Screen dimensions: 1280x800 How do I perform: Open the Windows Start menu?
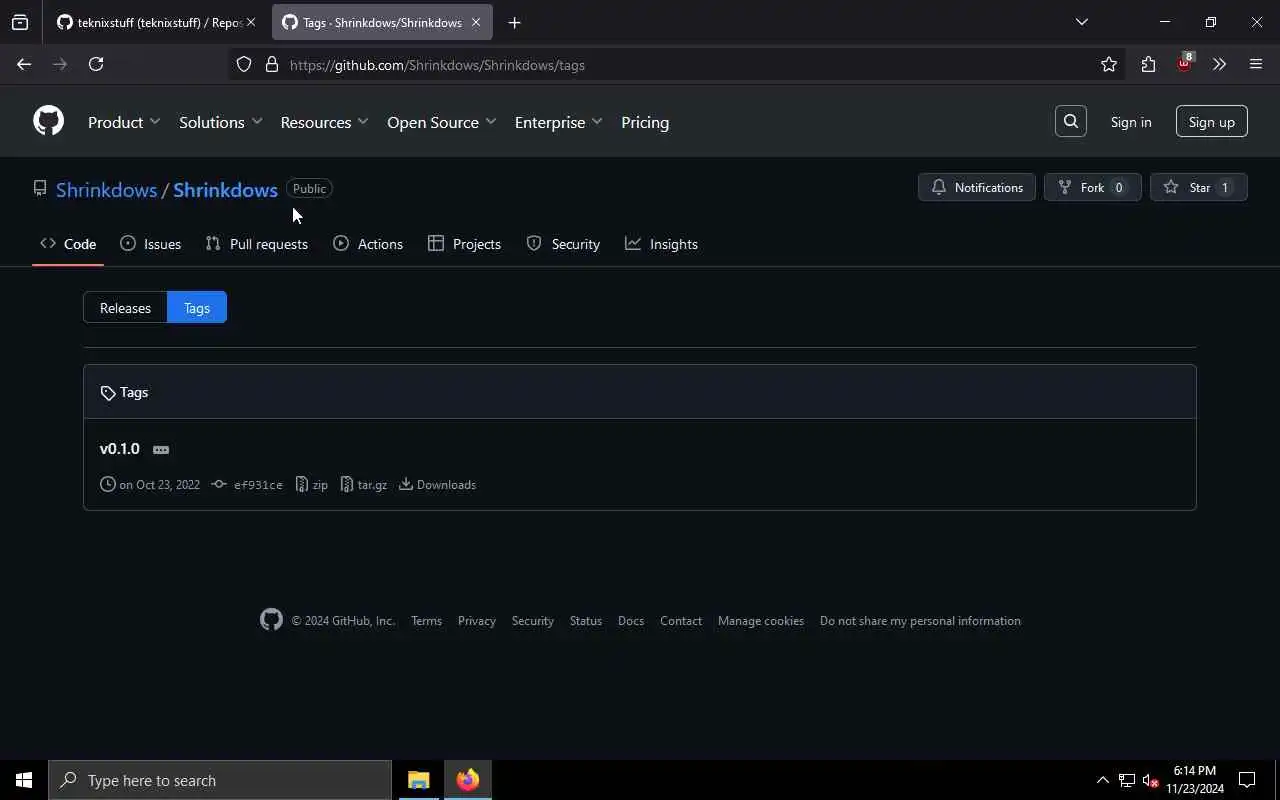(x=24, y=780)
